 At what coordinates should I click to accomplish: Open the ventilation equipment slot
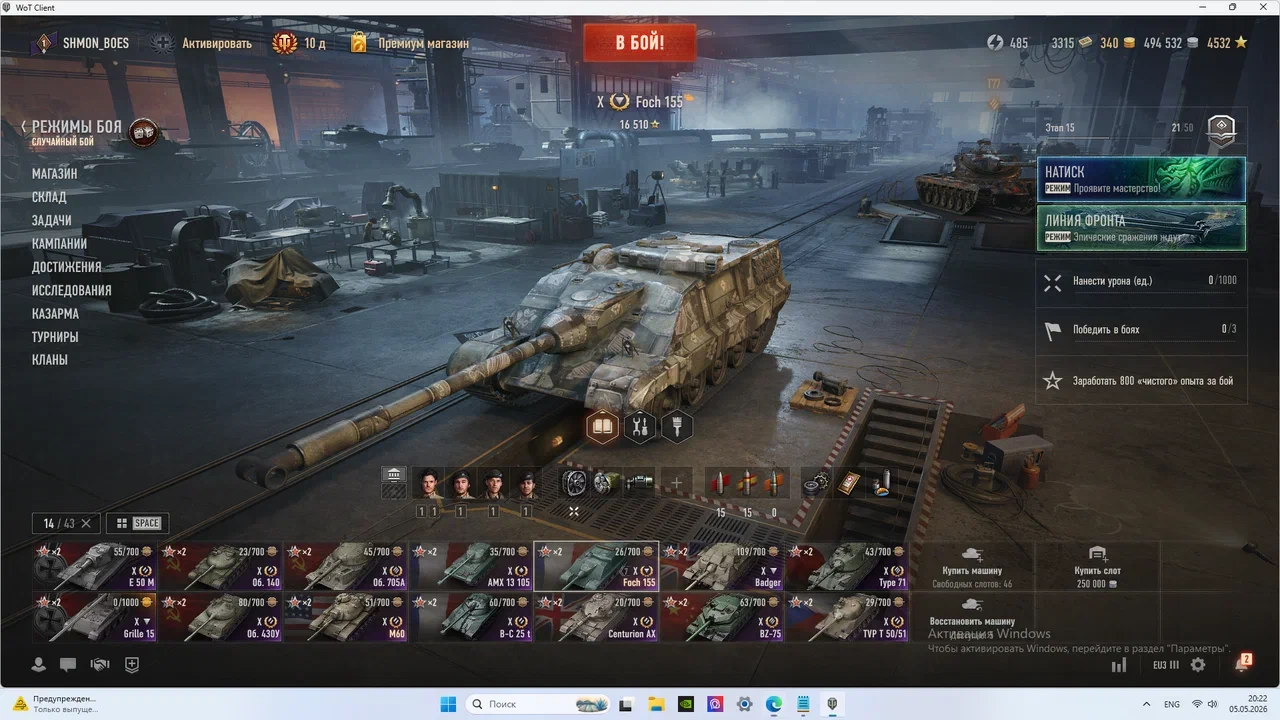pos(574,483)
